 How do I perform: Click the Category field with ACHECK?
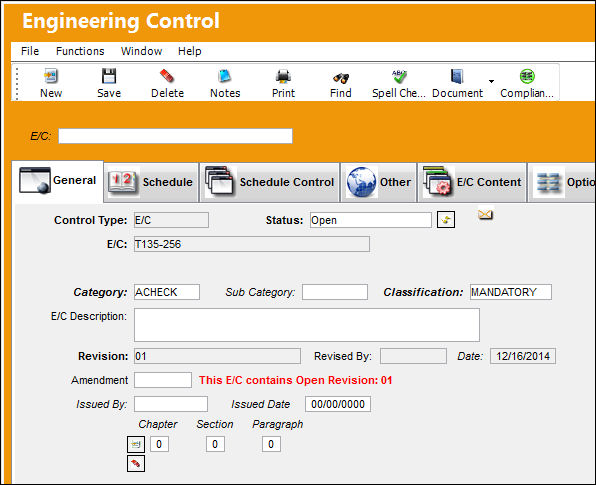click(x=166, y=292)
